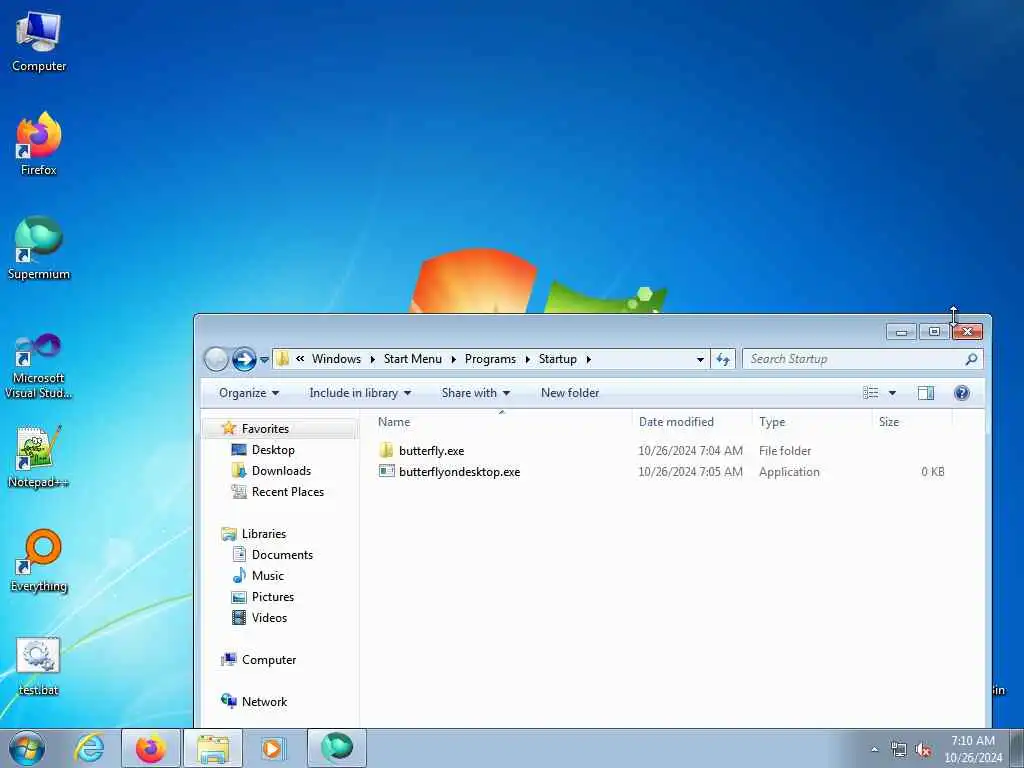Select the Microsoft Visual Studio desktop shortcut
Screen dimensions: 1024x768
pos(39,366)
